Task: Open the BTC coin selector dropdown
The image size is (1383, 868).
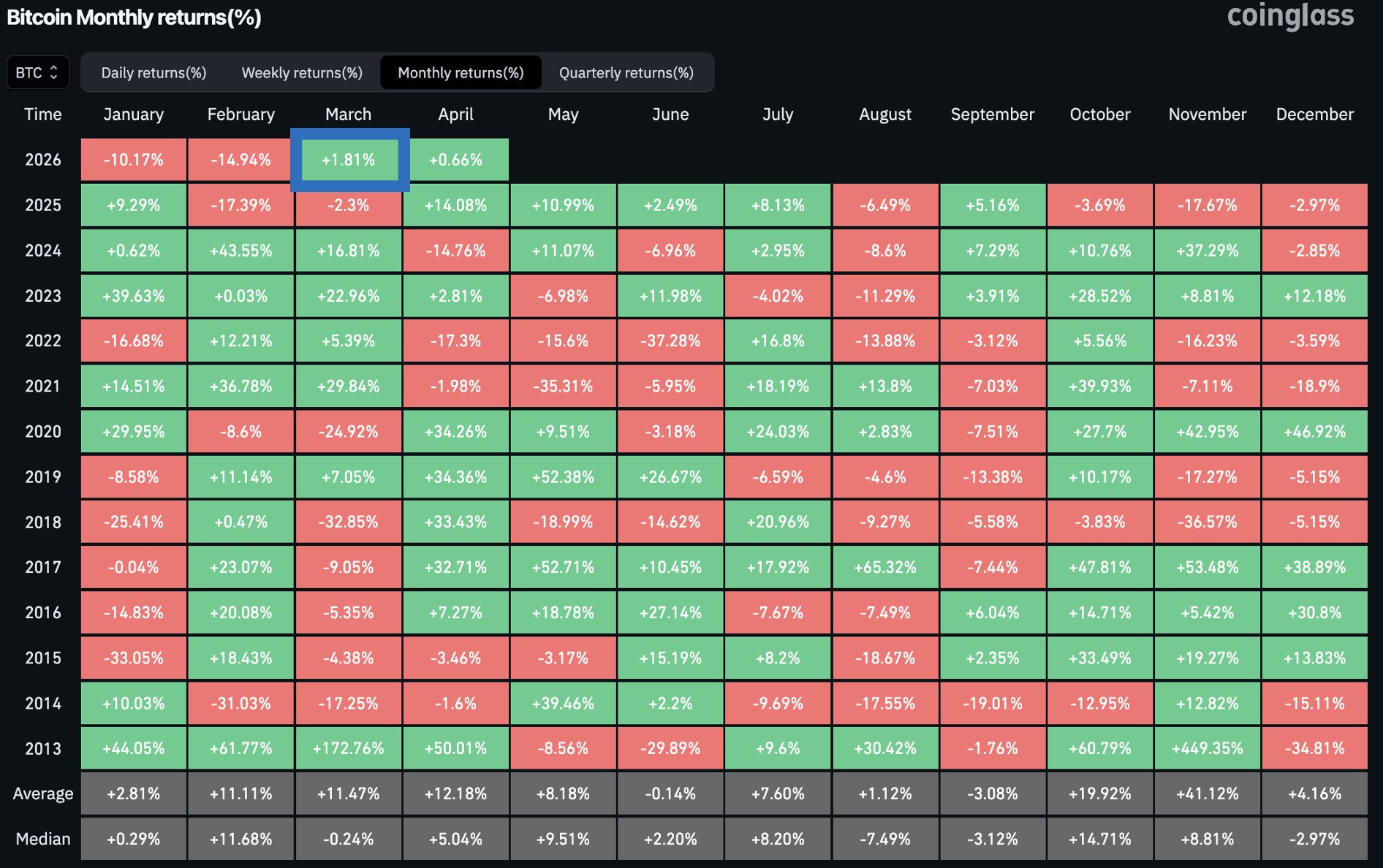Action: pyautogui.click(x=38, y=73)
